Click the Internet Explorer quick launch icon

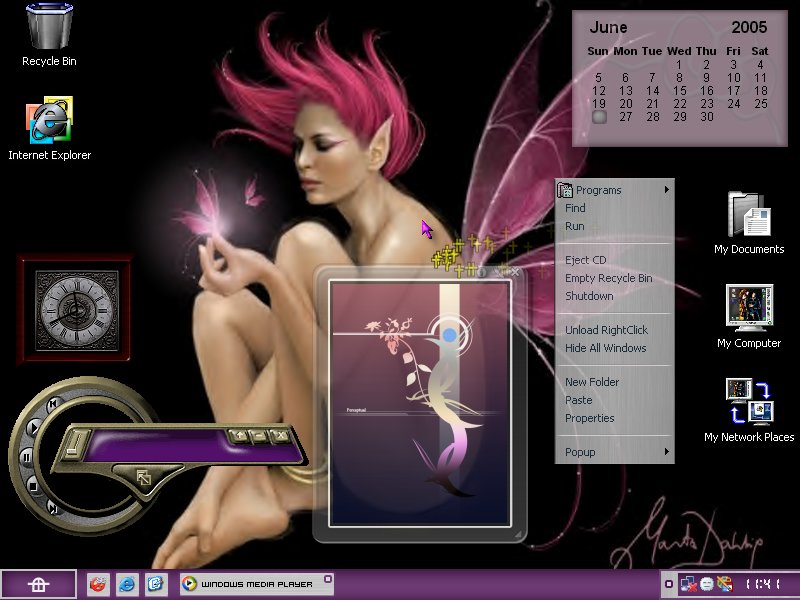pos(127,583)
